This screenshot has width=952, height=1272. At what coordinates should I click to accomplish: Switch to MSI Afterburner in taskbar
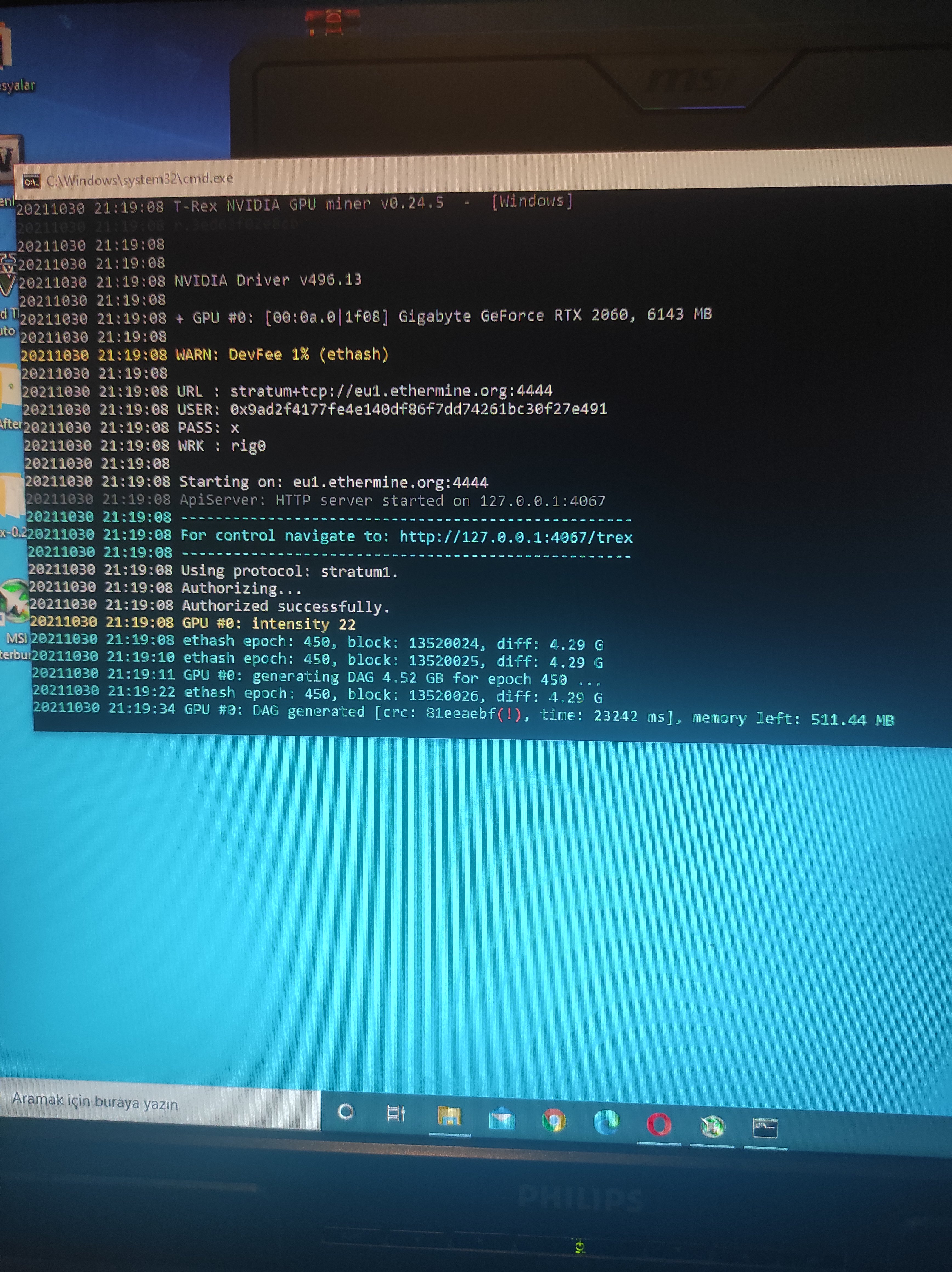click(712, 1126)
